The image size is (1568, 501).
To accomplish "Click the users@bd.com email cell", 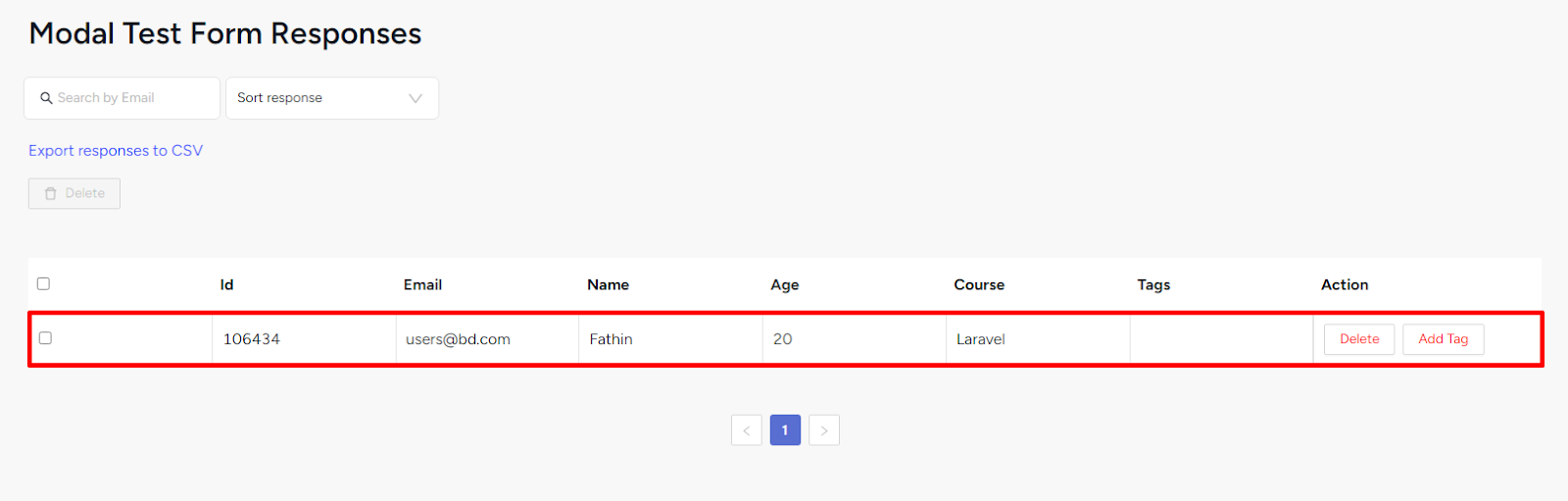I will 459,339.
